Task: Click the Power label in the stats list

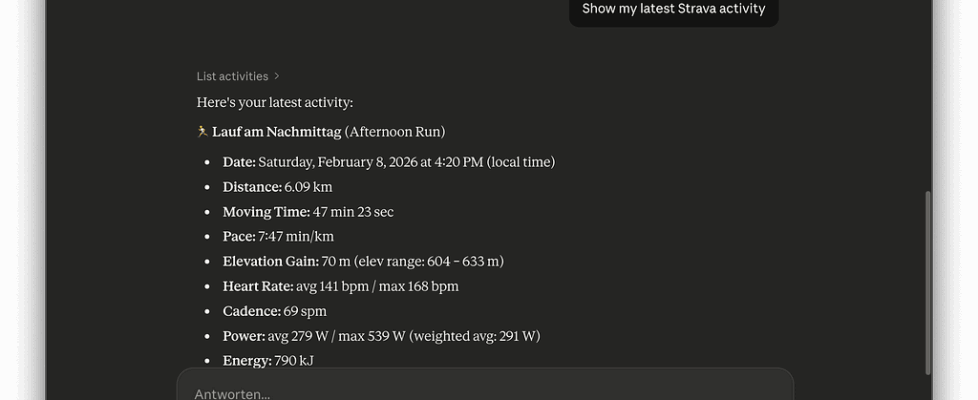Action: tap(243, 336)
